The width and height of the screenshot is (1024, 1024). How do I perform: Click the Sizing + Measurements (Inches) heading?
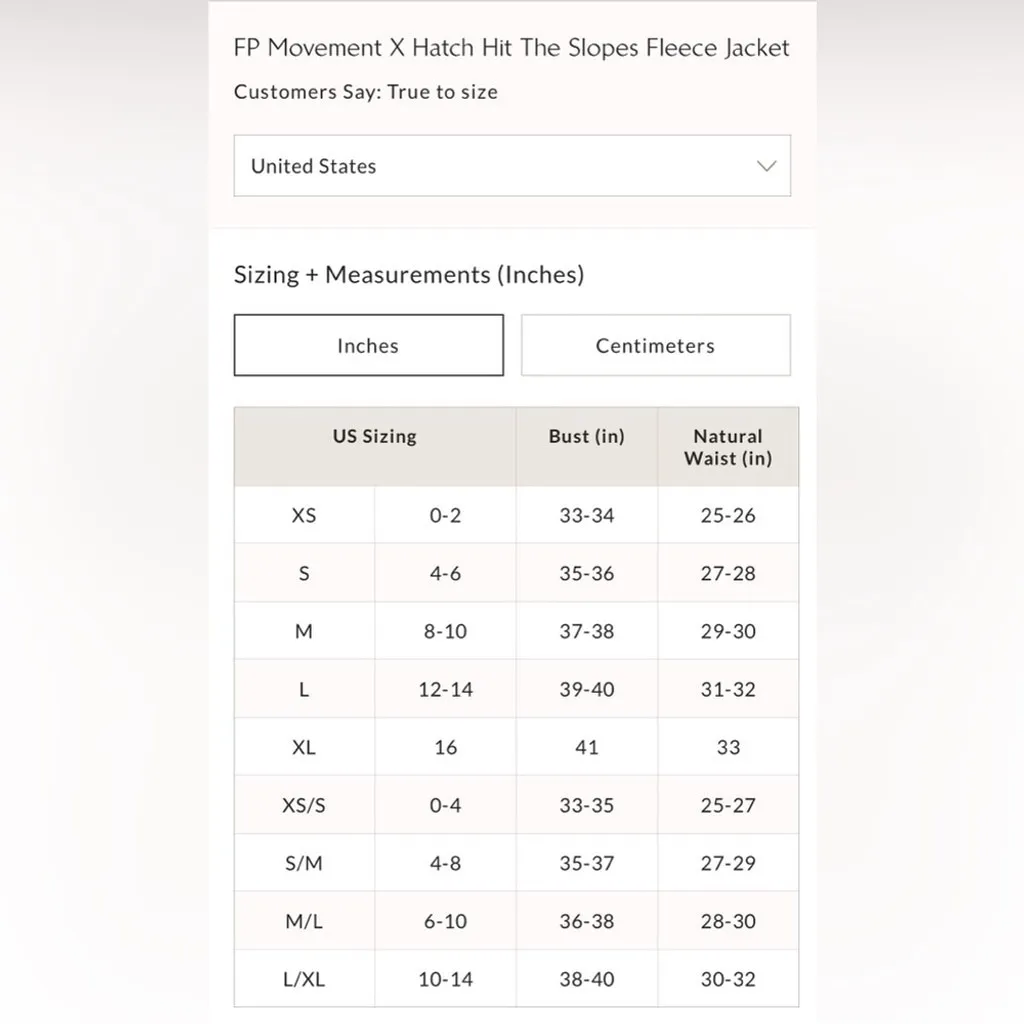pos(408,275)
